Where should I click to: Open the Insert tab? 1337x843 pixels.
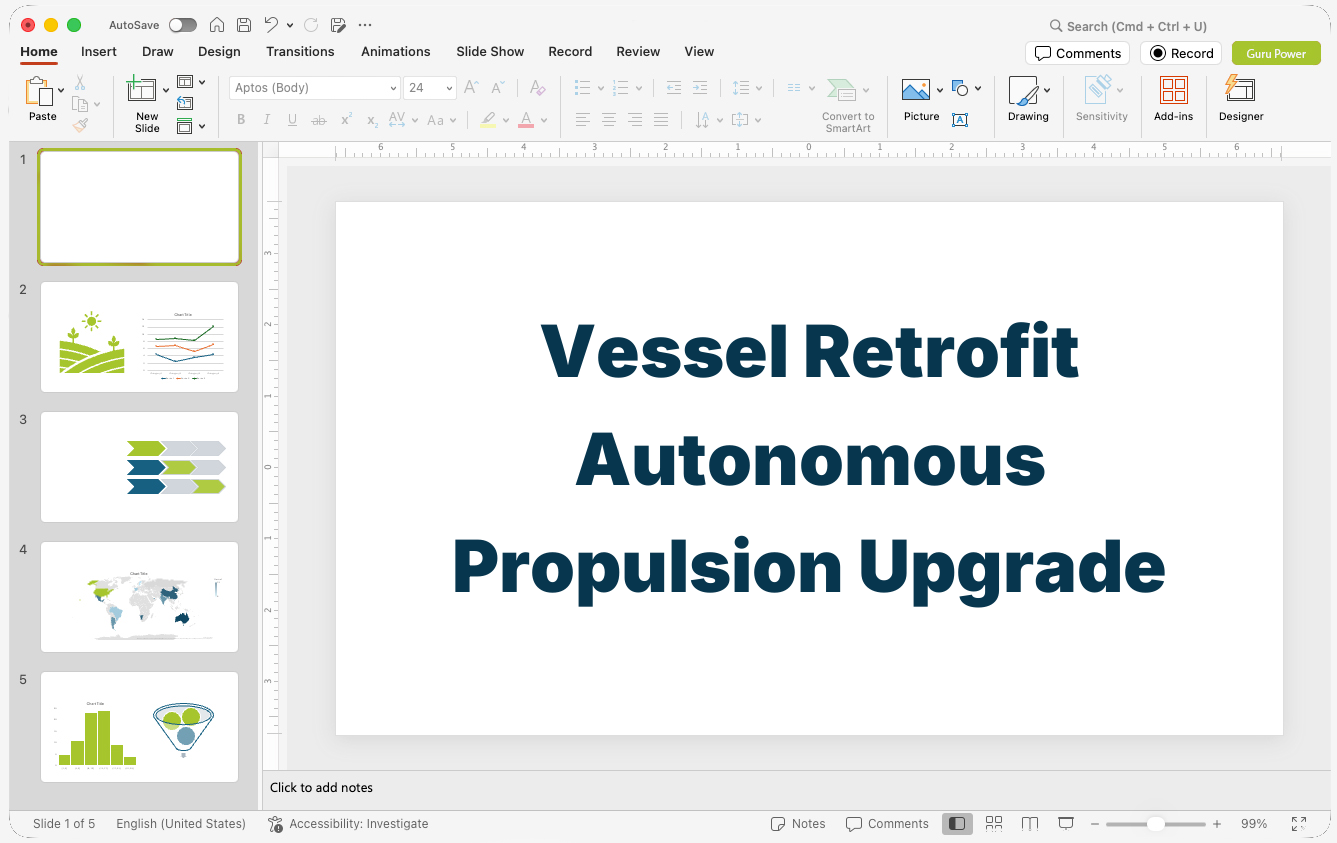(99, 51)
